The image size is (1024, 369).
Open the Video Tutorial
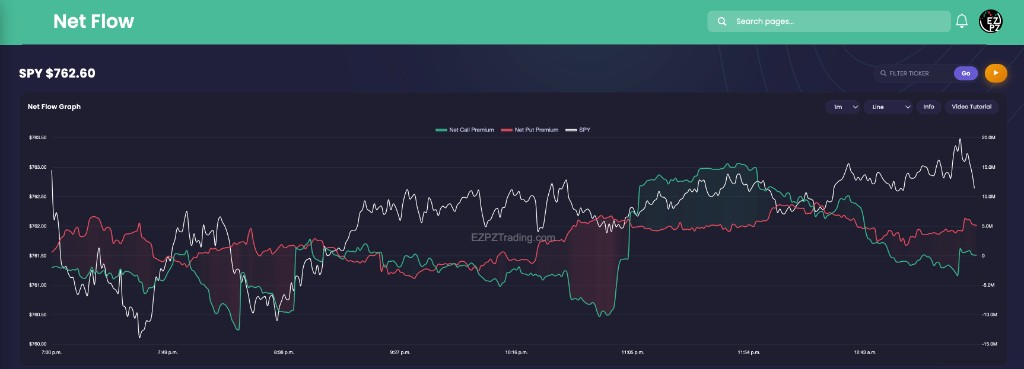(x=971, y=106)
